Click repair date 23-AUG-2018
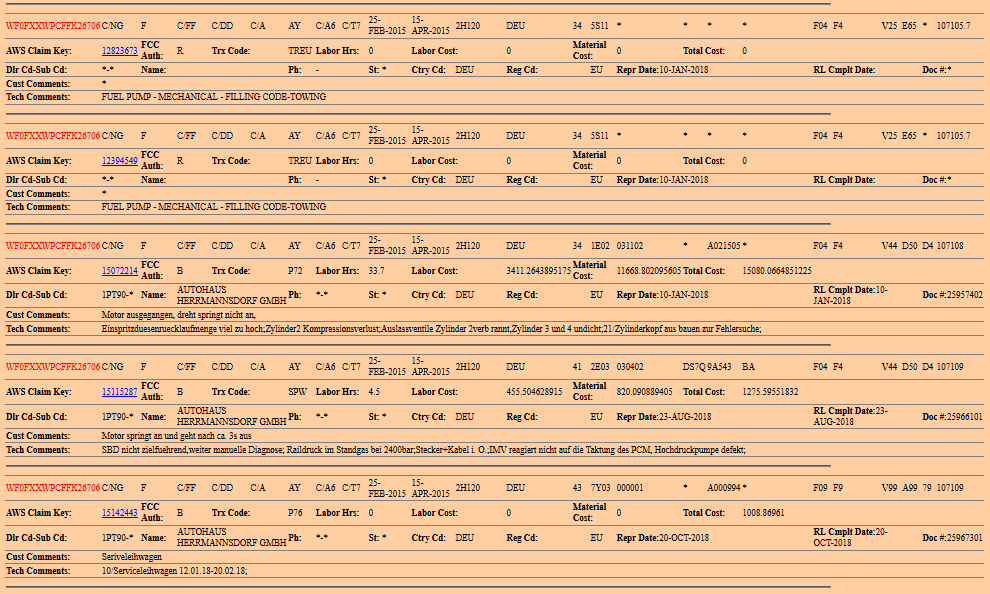The height and width of the screenshot is (594, 990). (685, 417)
